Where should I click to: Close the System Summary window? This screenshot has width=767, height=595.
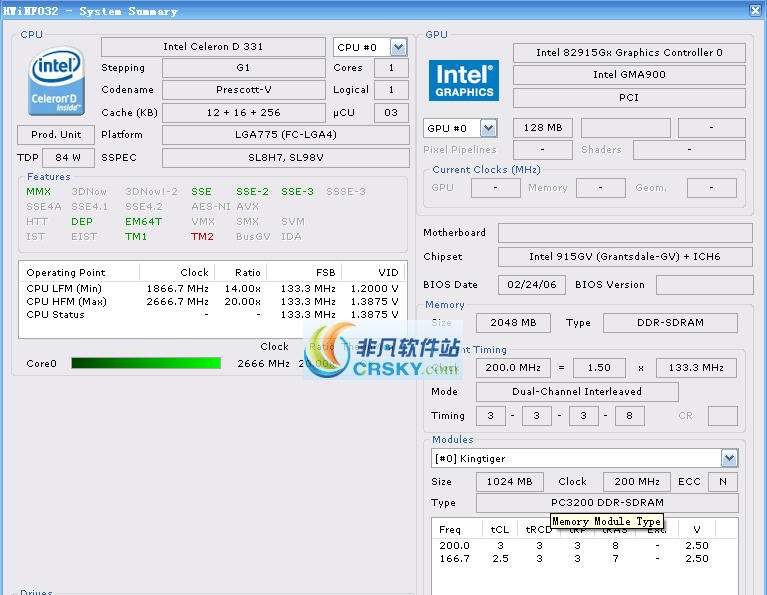coord(756,9)
